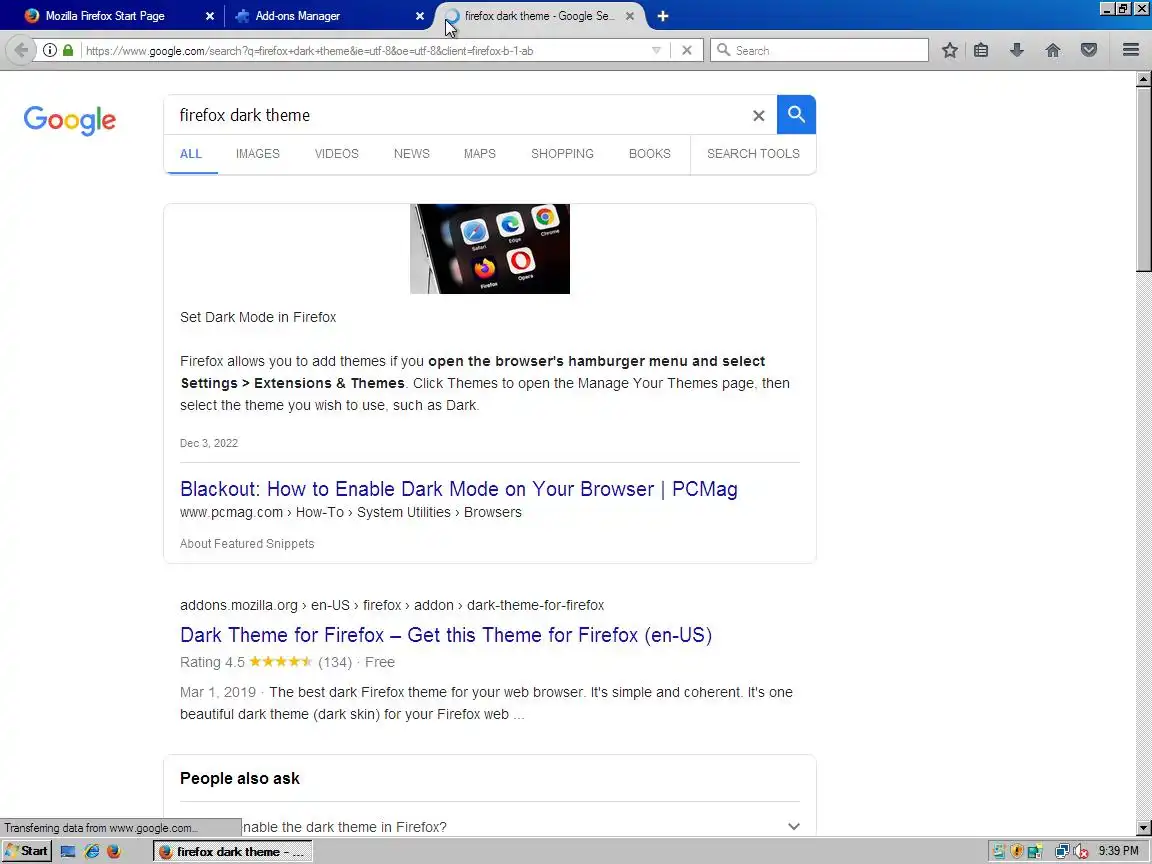The image size is (1152, 864).
Task: Launch Firefox from quick launch icon
Action: pos(114,852)
